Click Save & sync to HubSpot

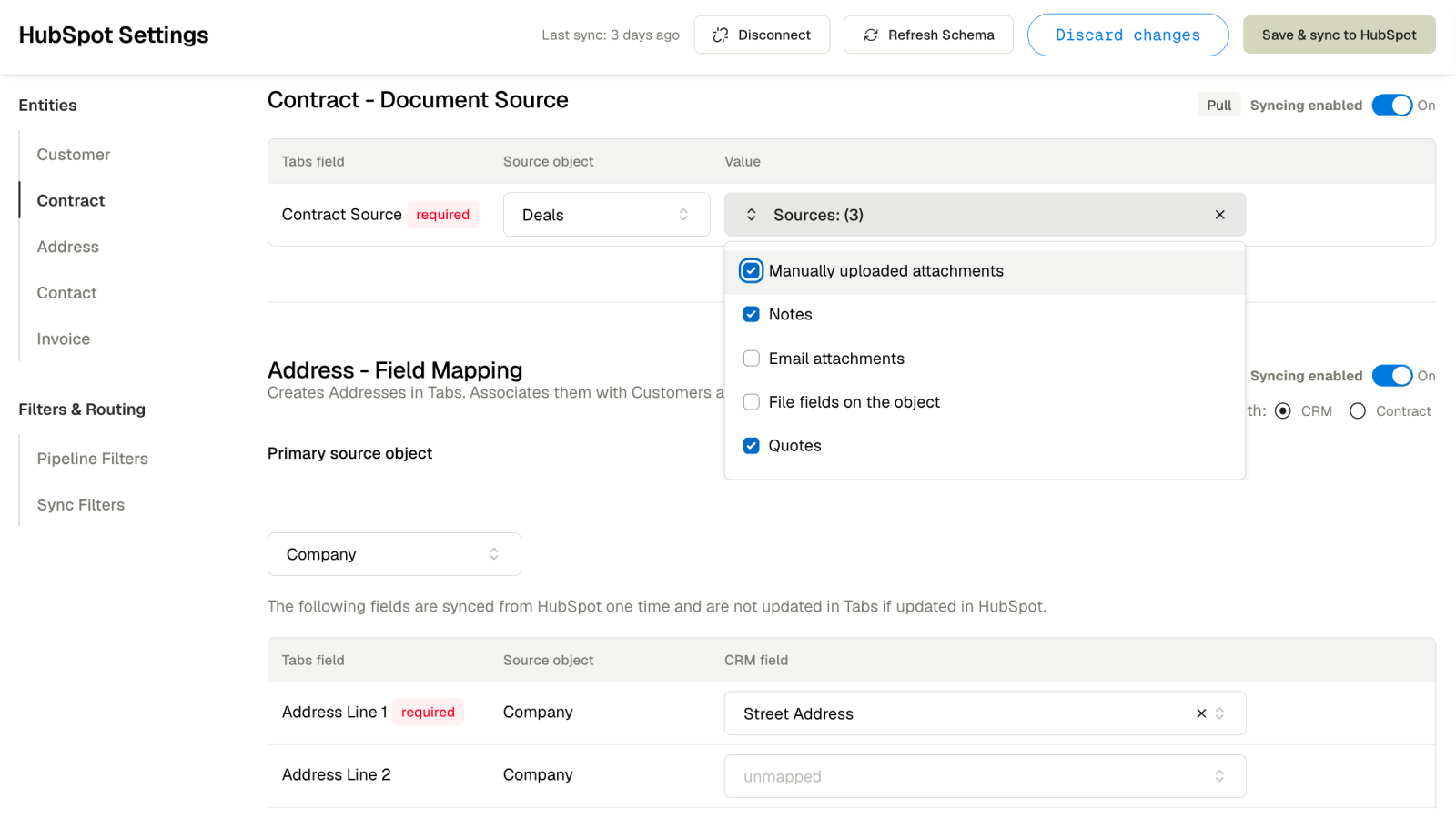(1339, 35)
